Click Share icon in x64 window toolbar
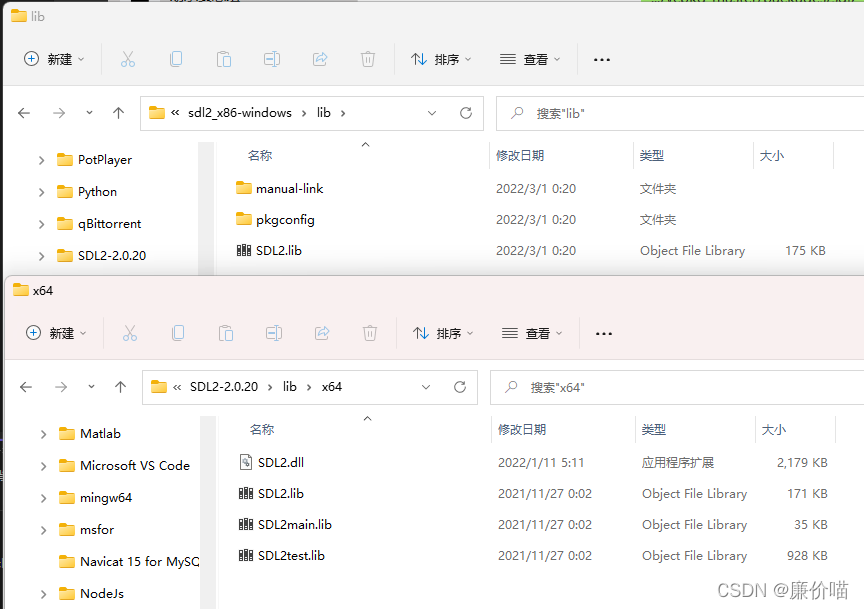 click(322, 333)
